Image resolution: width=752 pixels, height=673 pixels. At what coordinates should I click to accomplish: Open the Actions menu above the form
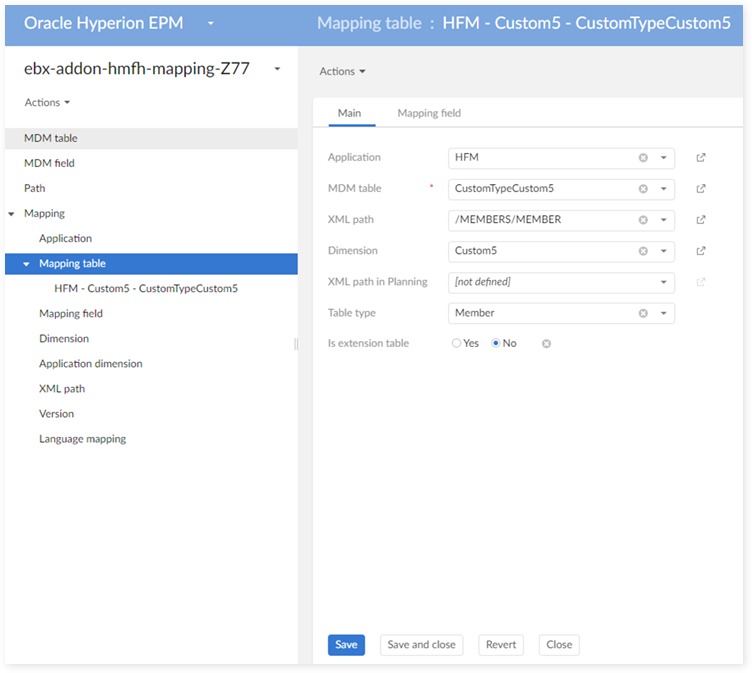point(342,71)
